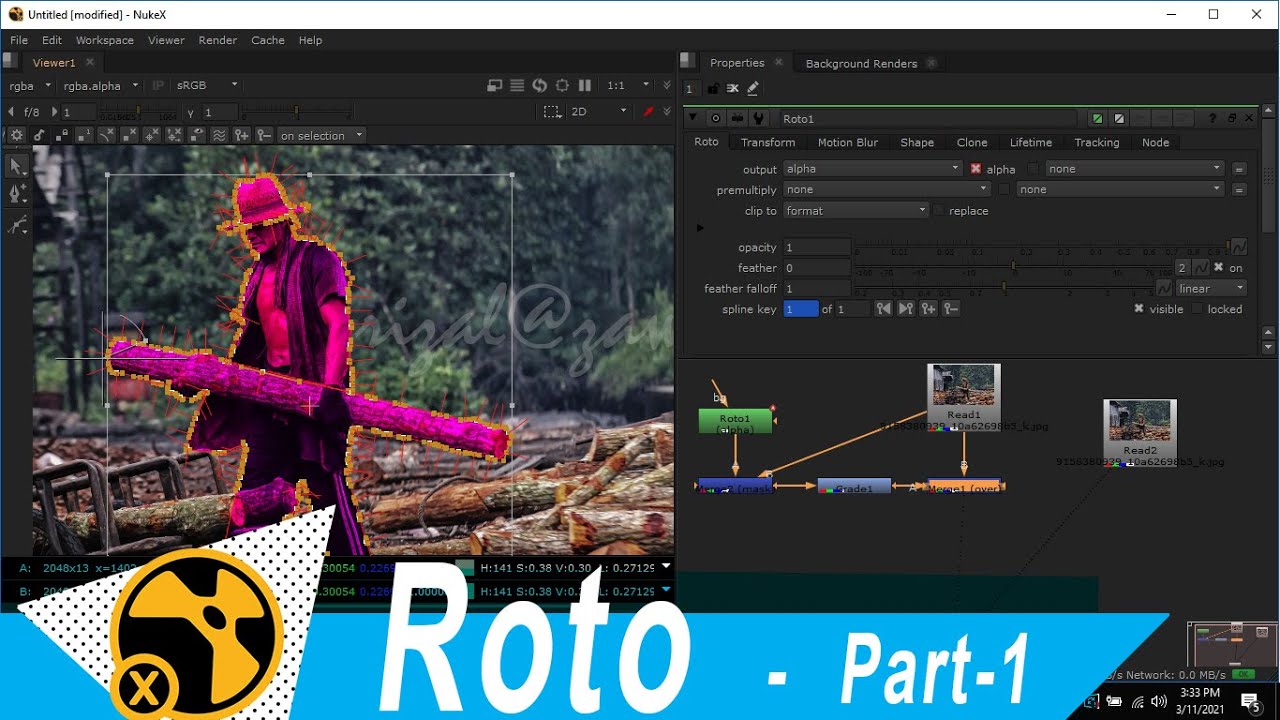
Task: Enable the locked checkbox
Action: pyautogui.click(x=1196, y=309)
